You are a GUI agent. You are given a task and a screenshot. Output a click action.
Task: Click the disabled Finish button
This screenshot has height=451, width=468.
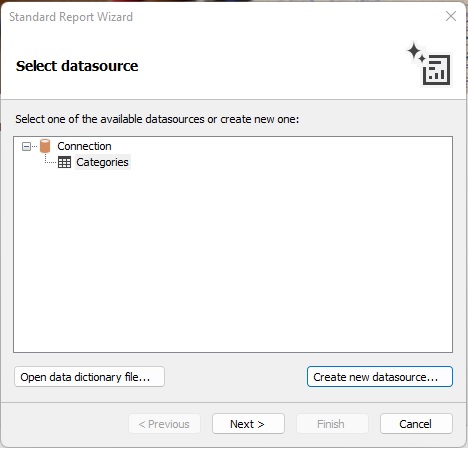pyautogui.click(x=332, y=424)
